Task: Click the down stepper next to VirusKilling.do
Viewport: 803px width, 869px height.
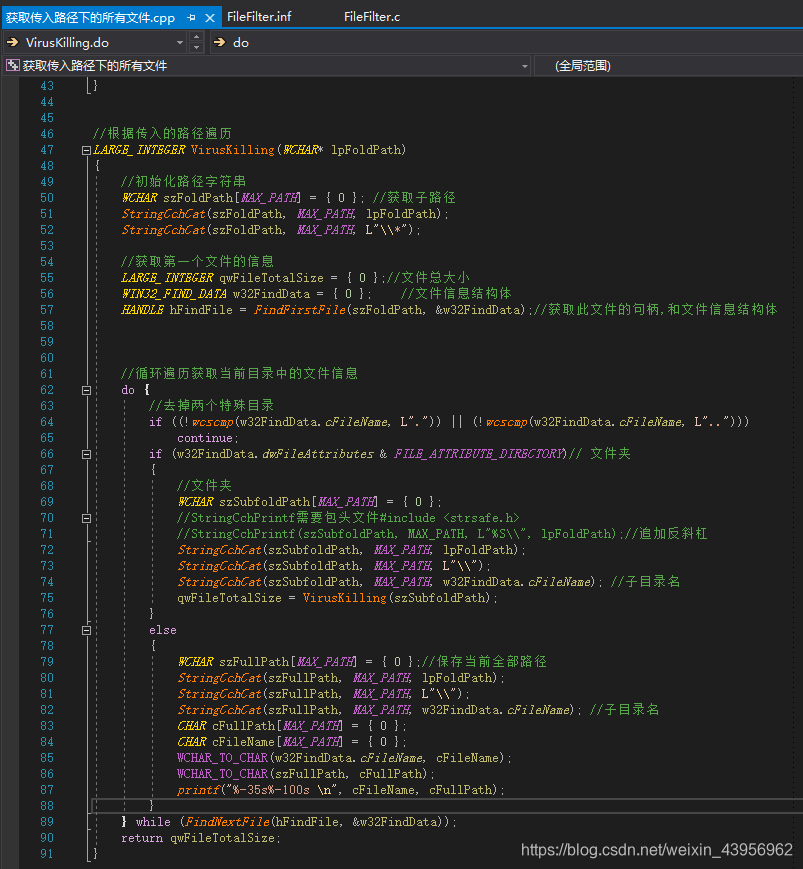Action: [x=196, y=48]
